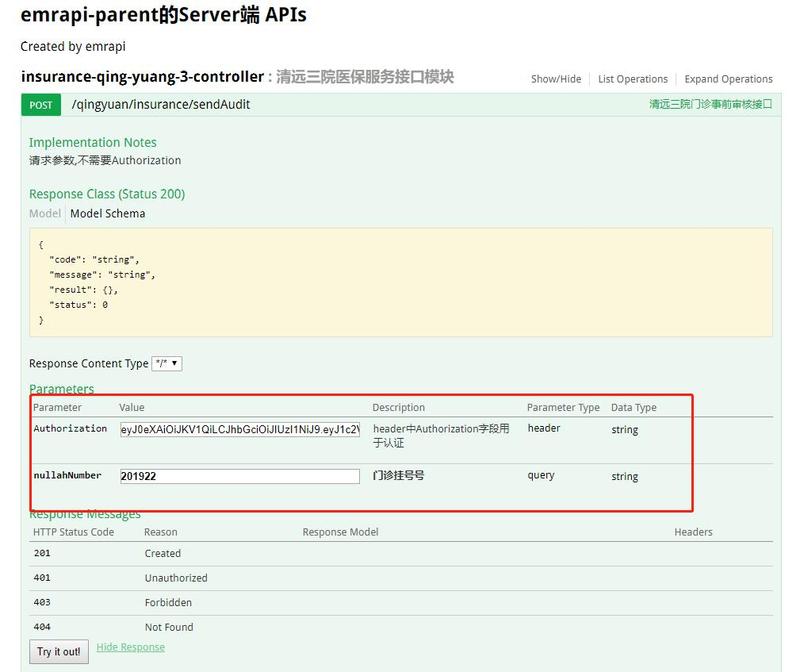Click the 清远三院门诊事前审核接口 summary text

(x=711, y=104)
